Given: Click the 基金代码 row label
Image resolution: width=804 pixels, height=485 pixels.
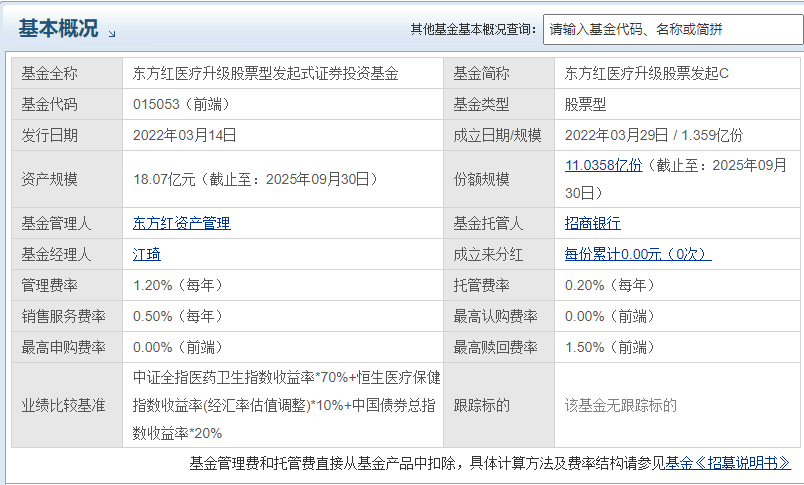Looking at the screenshot, I should click(49, 105).
